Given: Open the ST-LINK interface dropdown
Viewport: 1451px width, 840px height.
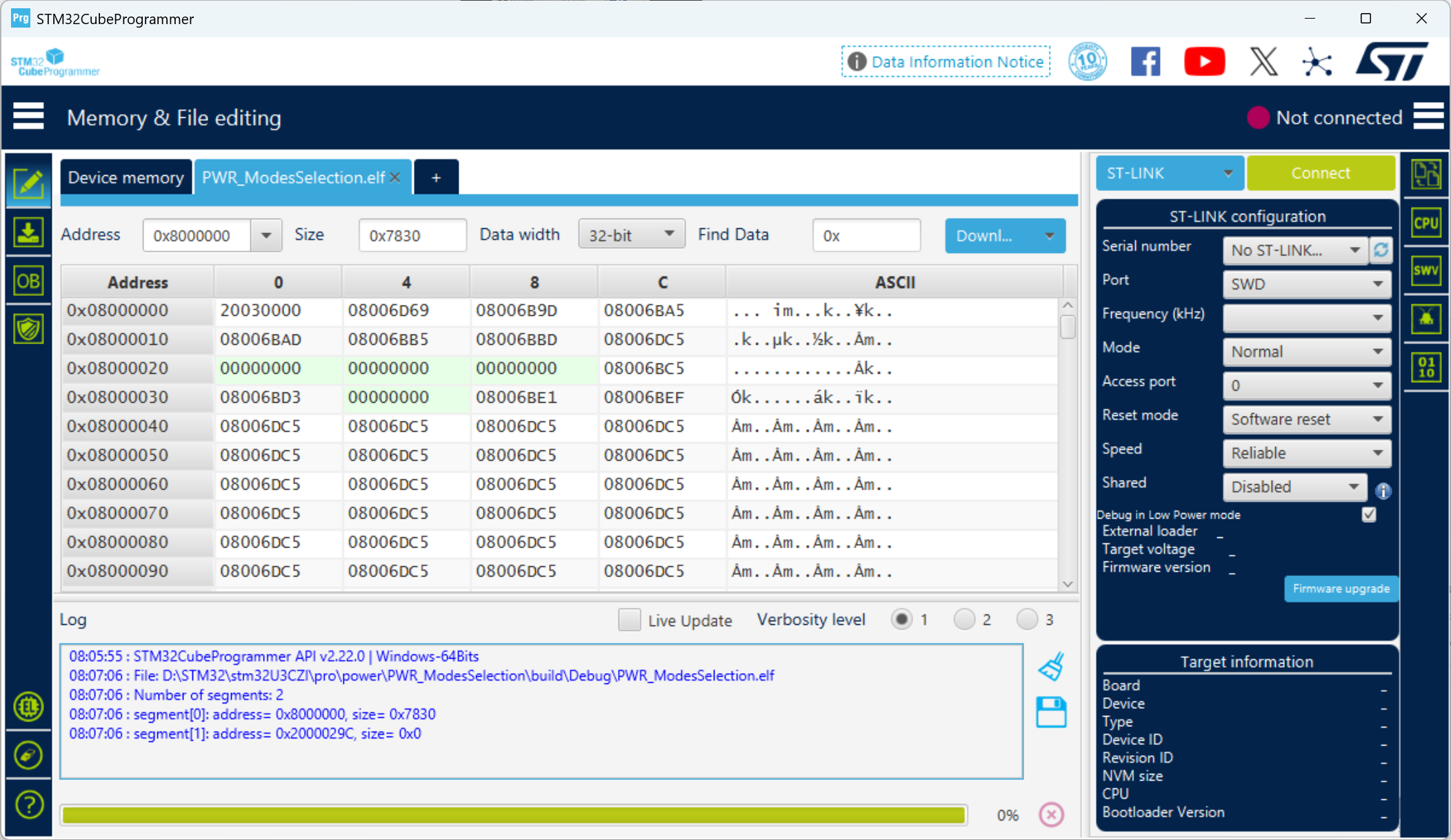Looking at the screenshot, I should [x=1170, y=173].
